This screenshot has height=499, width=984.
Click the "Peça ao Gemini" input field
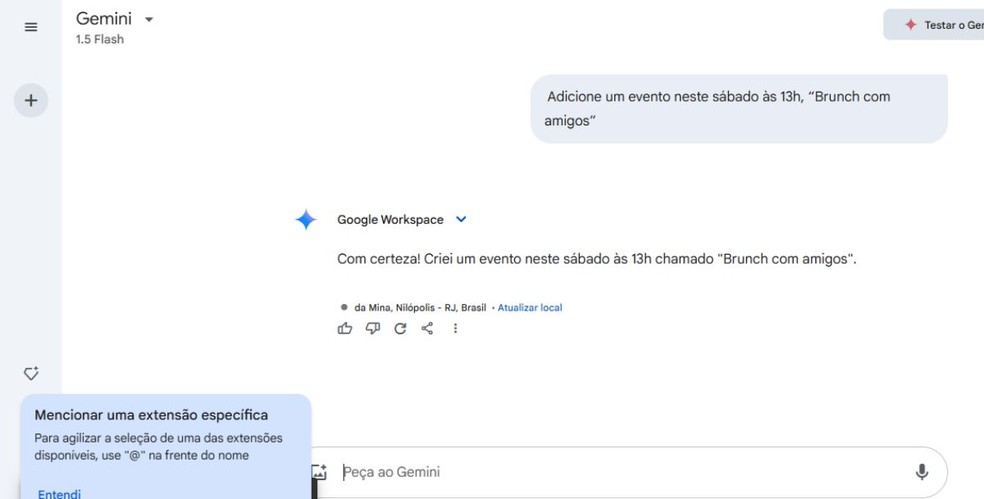[620, 472]
